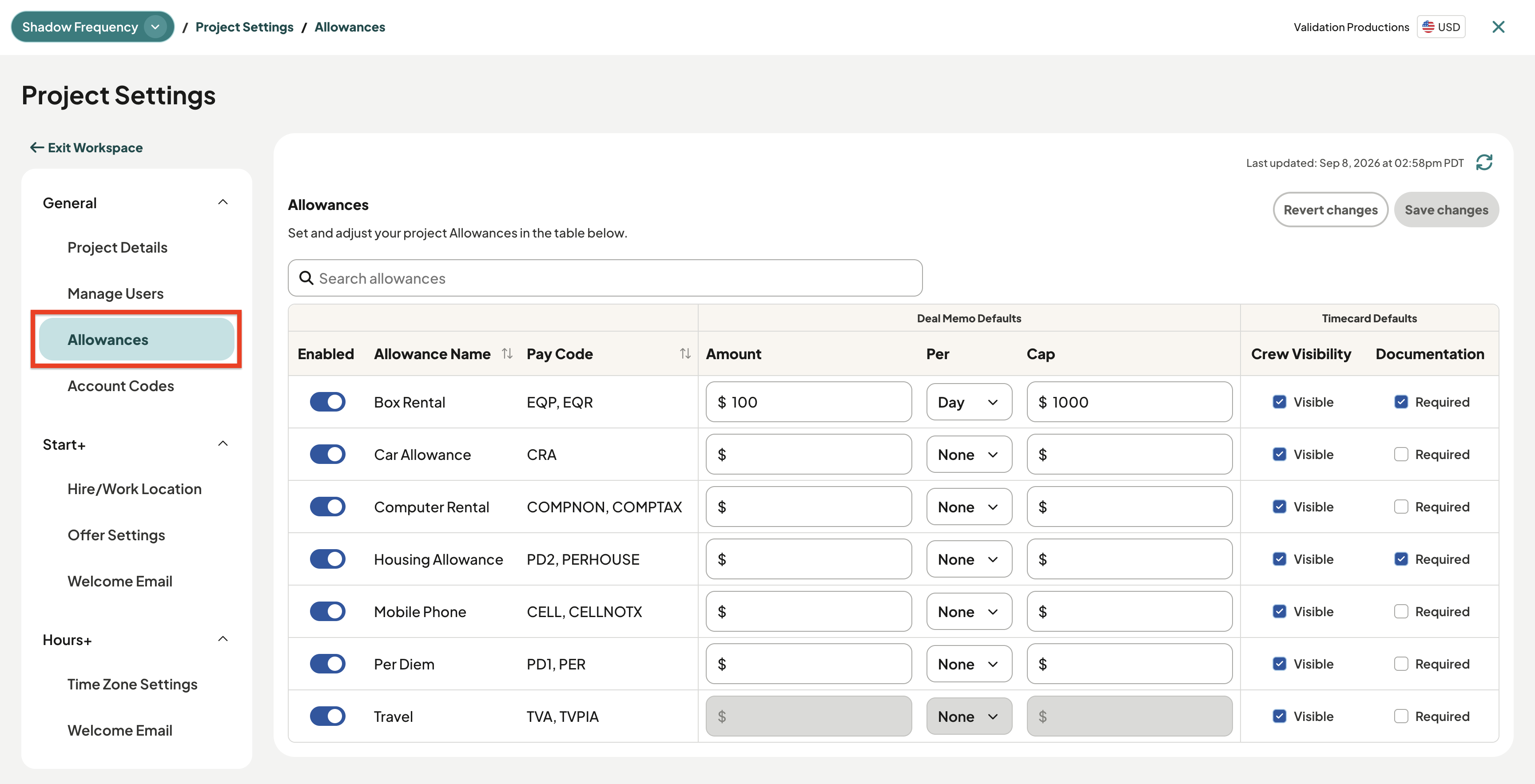Click the Exit Workspace back arrow
1535x784 pixels.
pos(37,147)
